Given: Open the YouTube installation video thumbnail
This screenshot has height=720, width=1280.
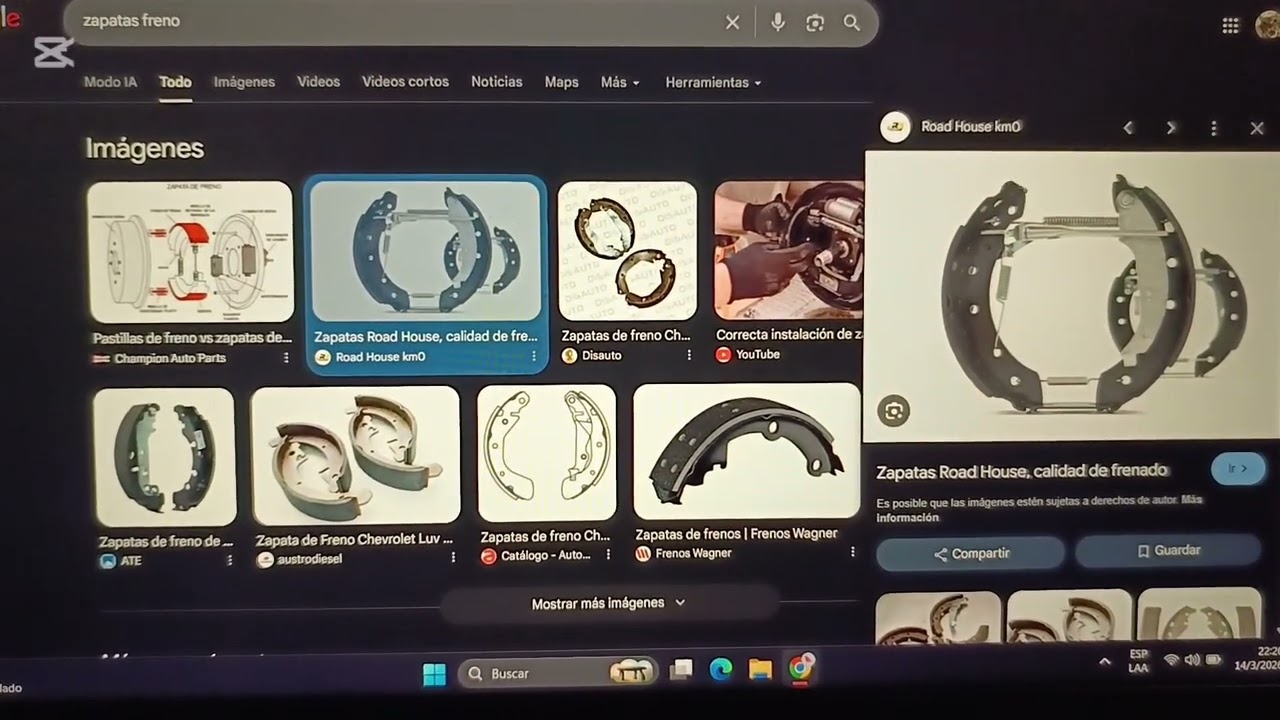Looking at the screenshot, I should (x=789, y=250).
